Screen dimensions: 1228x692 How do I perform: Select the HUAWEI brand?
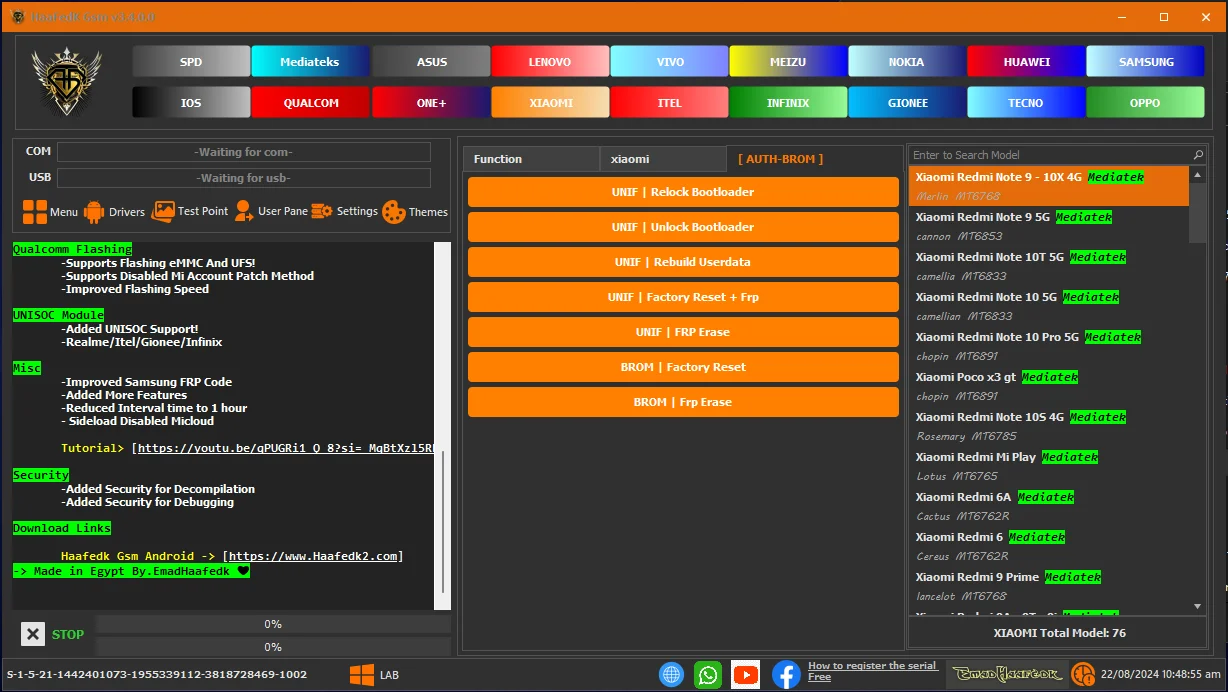[1027, 62]
